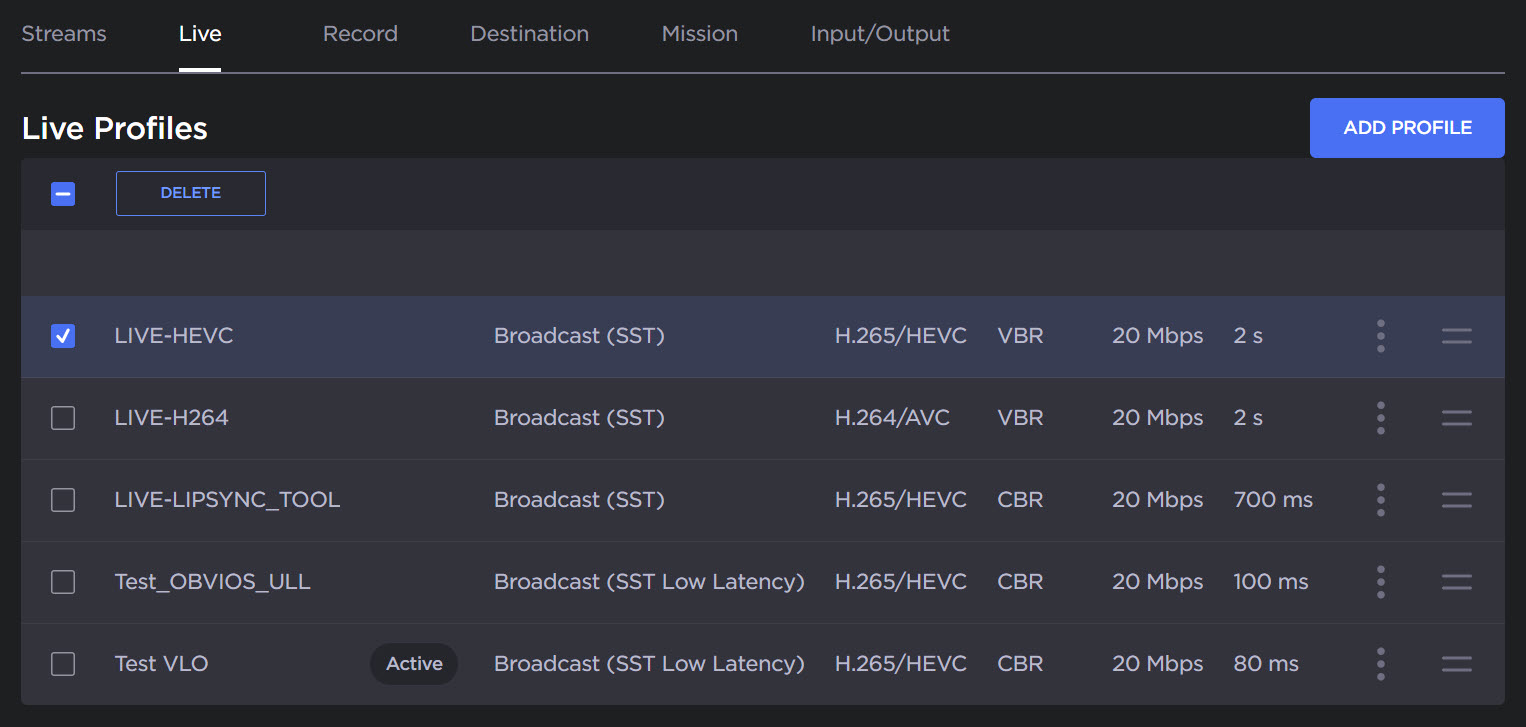Select the LIVE-LIPSYNC_TOOL profile name
1526x727 pixels.
227,500
